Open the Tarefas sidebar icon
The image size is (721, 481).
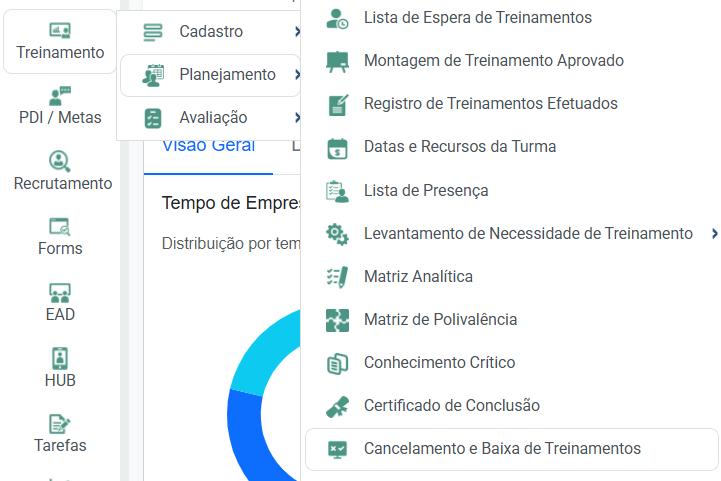60,425
